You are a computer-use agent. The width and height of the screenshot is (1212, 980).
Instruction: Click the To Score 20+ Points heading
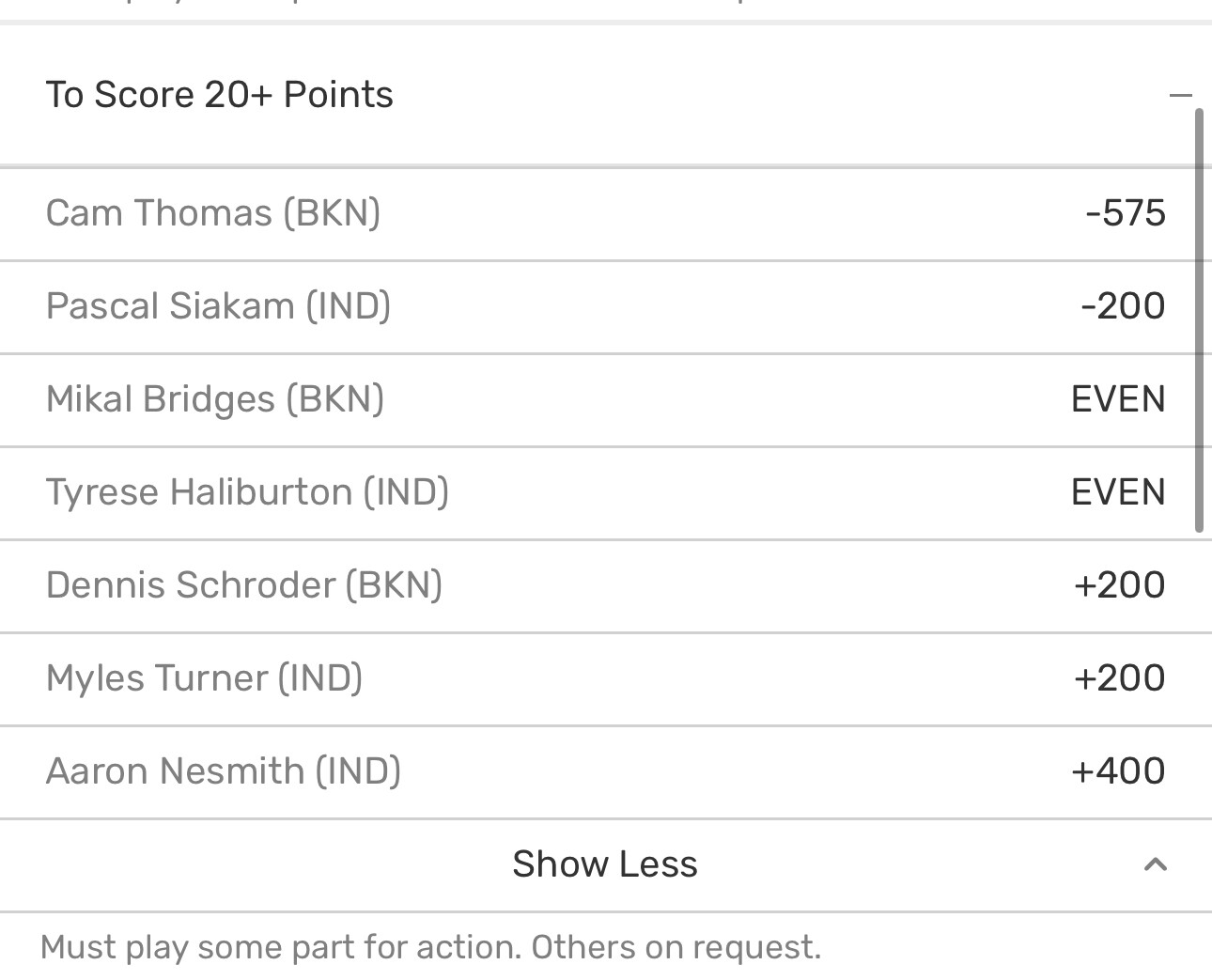(219, 95)
